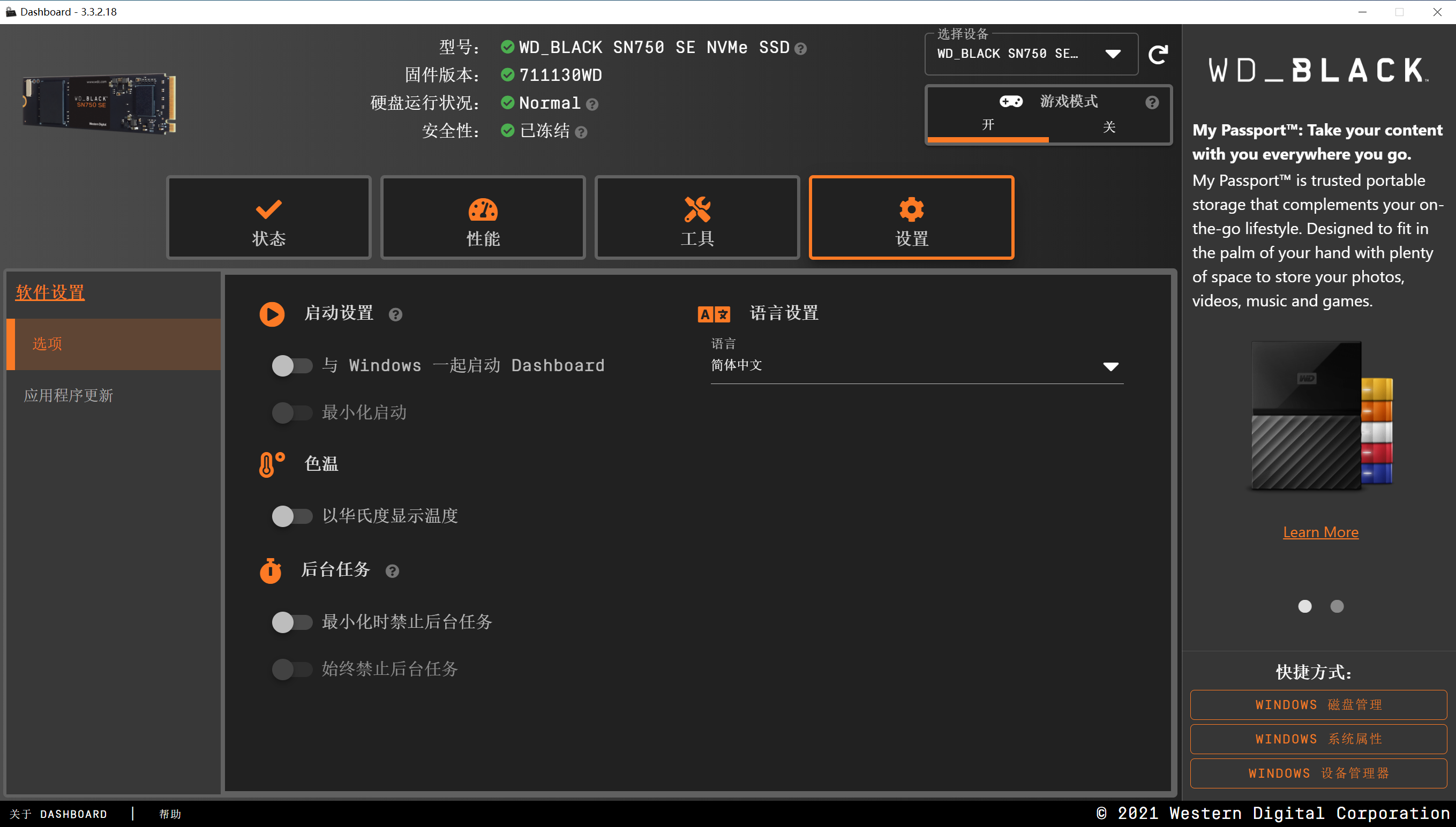1456x827 pixels.
Task: Click the 后台任务 help question icon
Action: tap(392, 572)
